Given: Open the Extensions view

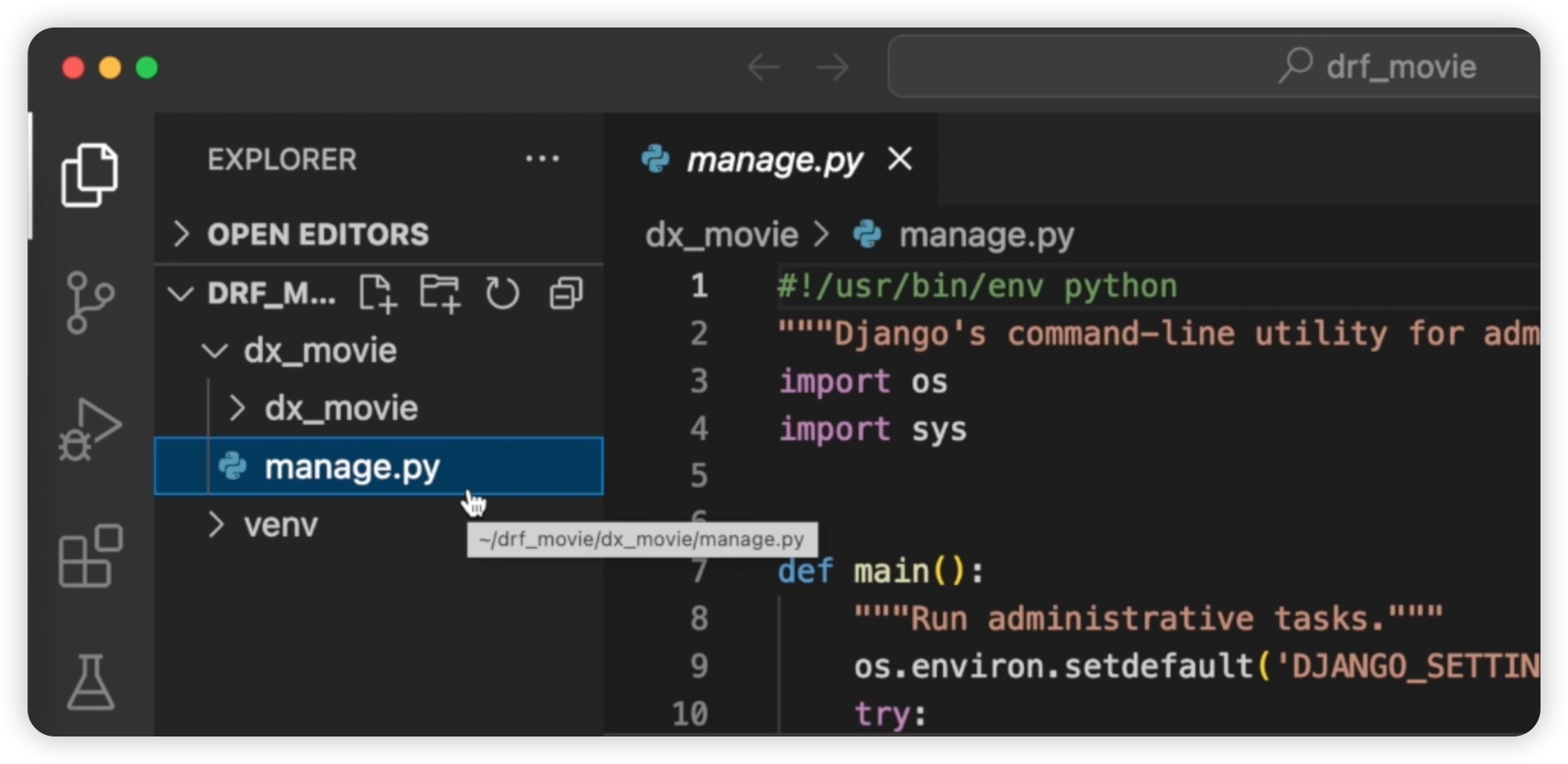Looking at the screenshot, I should click(90, 555).
